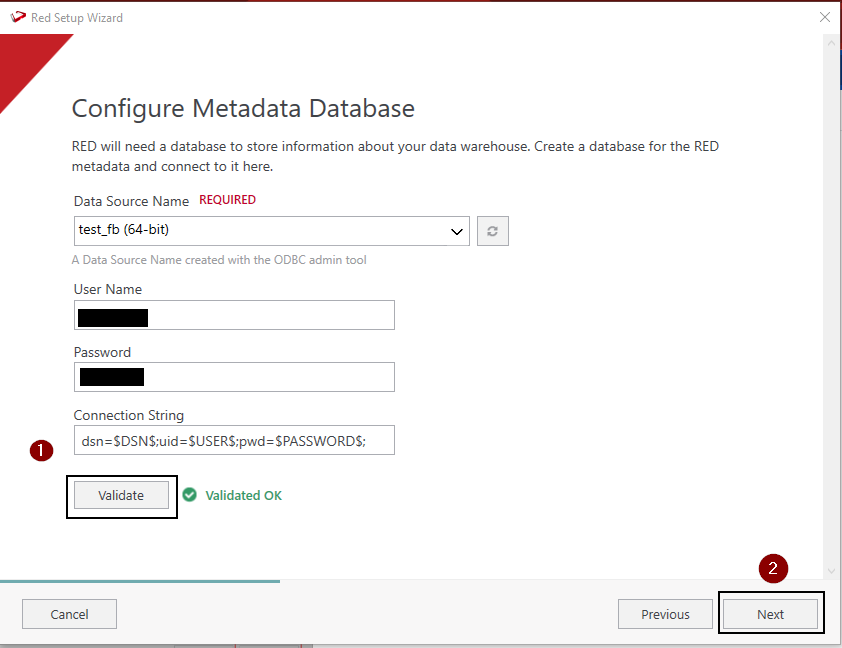The width and height of the screenshot is (842, 648).
Task: Click the Configure Metadata Database heading
Action: point(243,108)
